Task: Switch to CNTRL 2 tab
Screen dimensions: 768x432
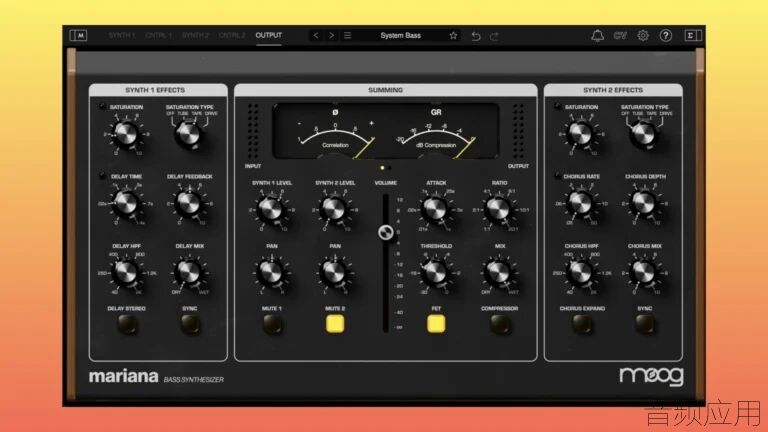Action: 232,35
